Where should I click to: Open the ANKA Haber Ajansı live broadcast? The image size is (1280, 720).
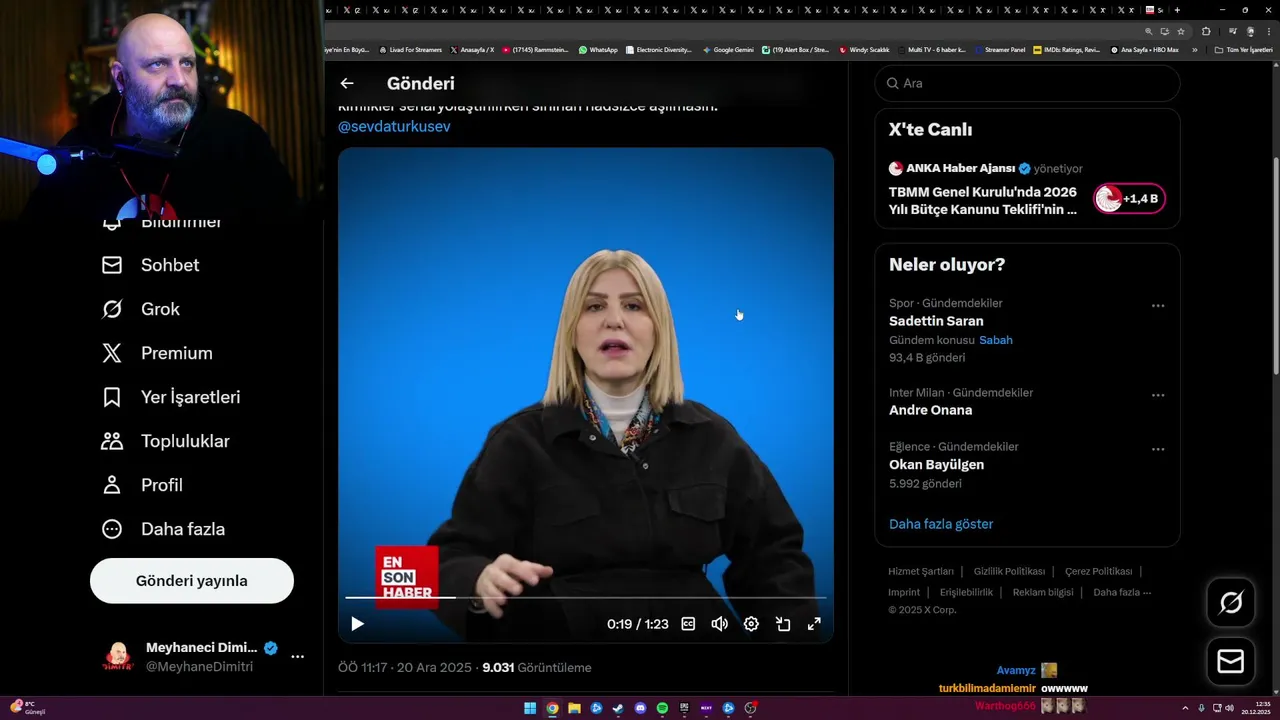pos(985,200)
